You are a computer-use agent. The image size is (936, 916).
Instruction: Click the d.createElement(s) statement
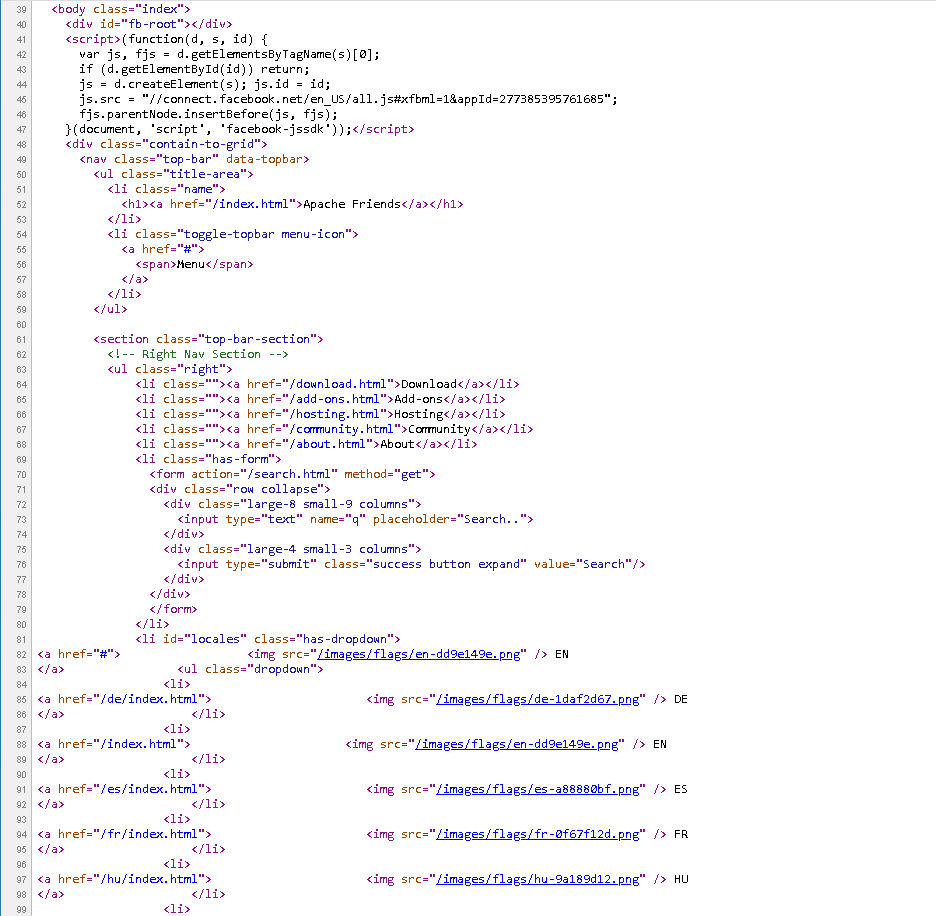[x=180, y=84]
